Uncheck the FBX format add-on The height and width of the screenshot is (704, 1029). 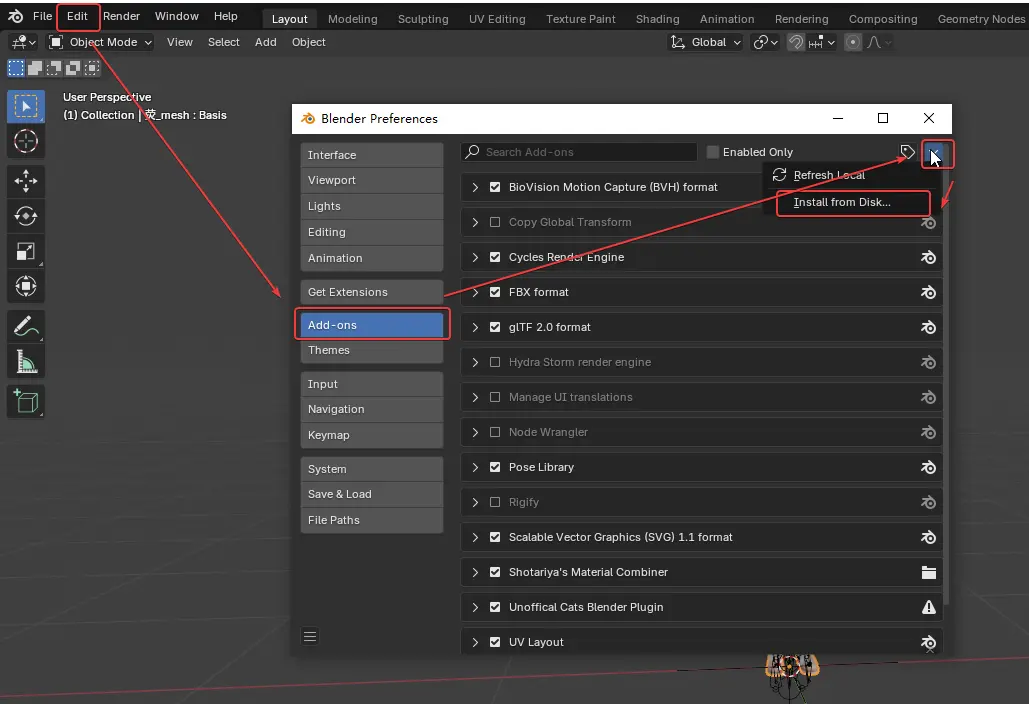tap(495, 292)
